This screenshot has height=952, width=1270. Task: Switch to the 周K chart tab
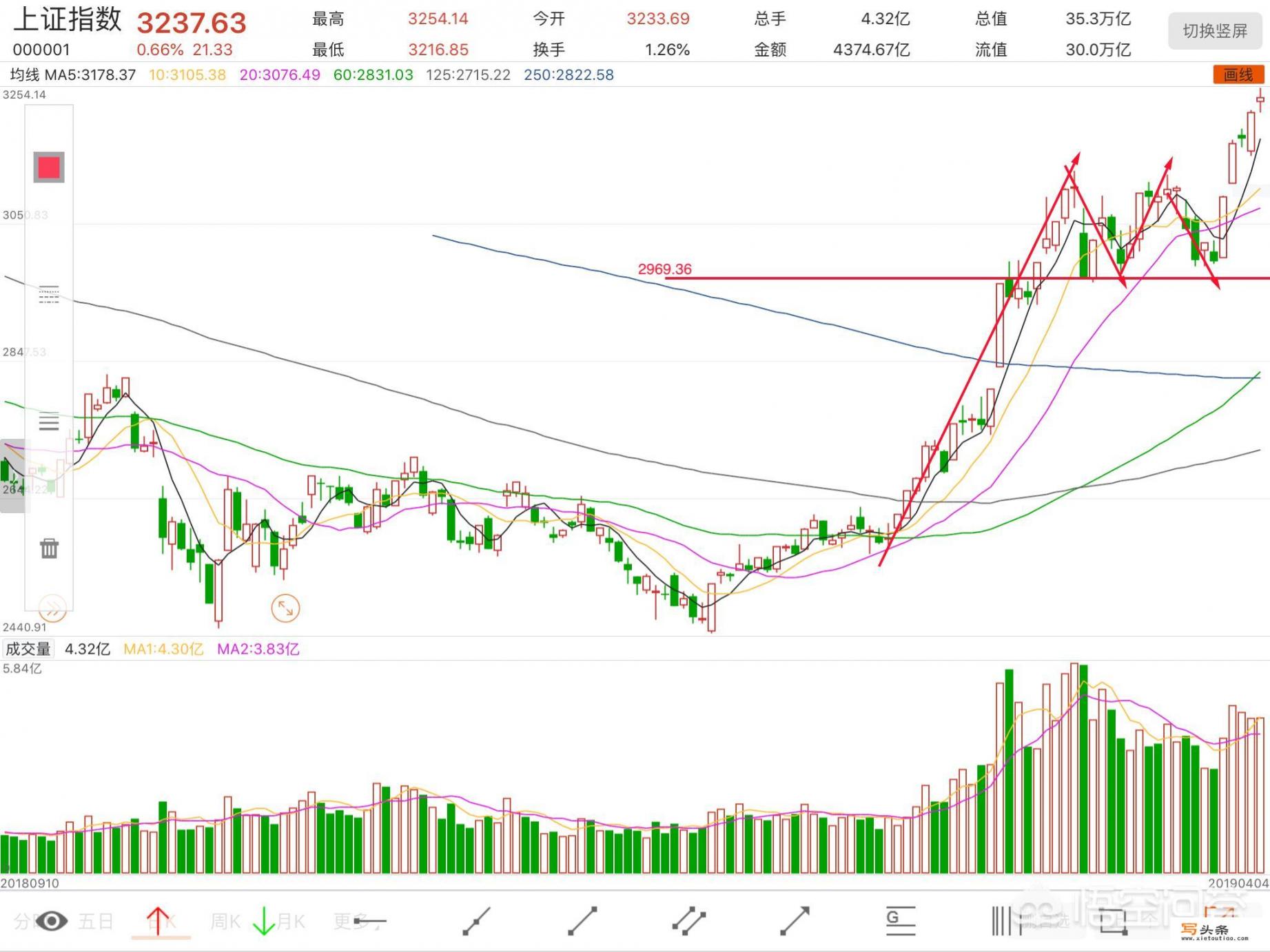225,921
